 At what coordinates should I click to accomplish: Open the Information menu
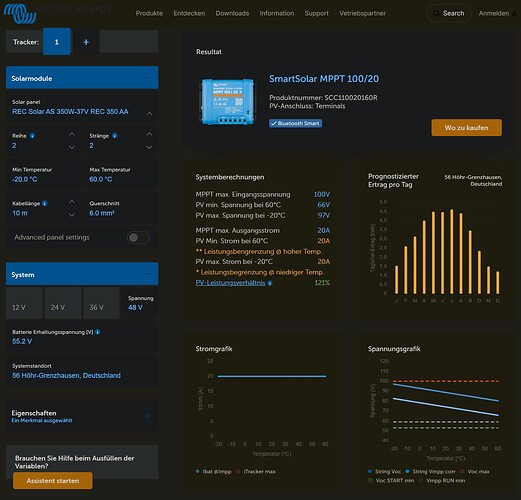coord(277,13)
